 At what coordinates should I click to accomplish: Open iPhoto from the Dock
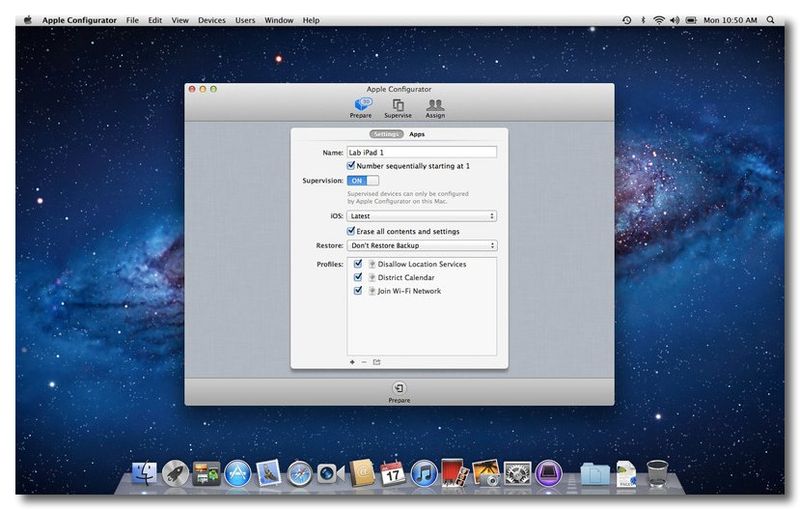coord(486,473)
